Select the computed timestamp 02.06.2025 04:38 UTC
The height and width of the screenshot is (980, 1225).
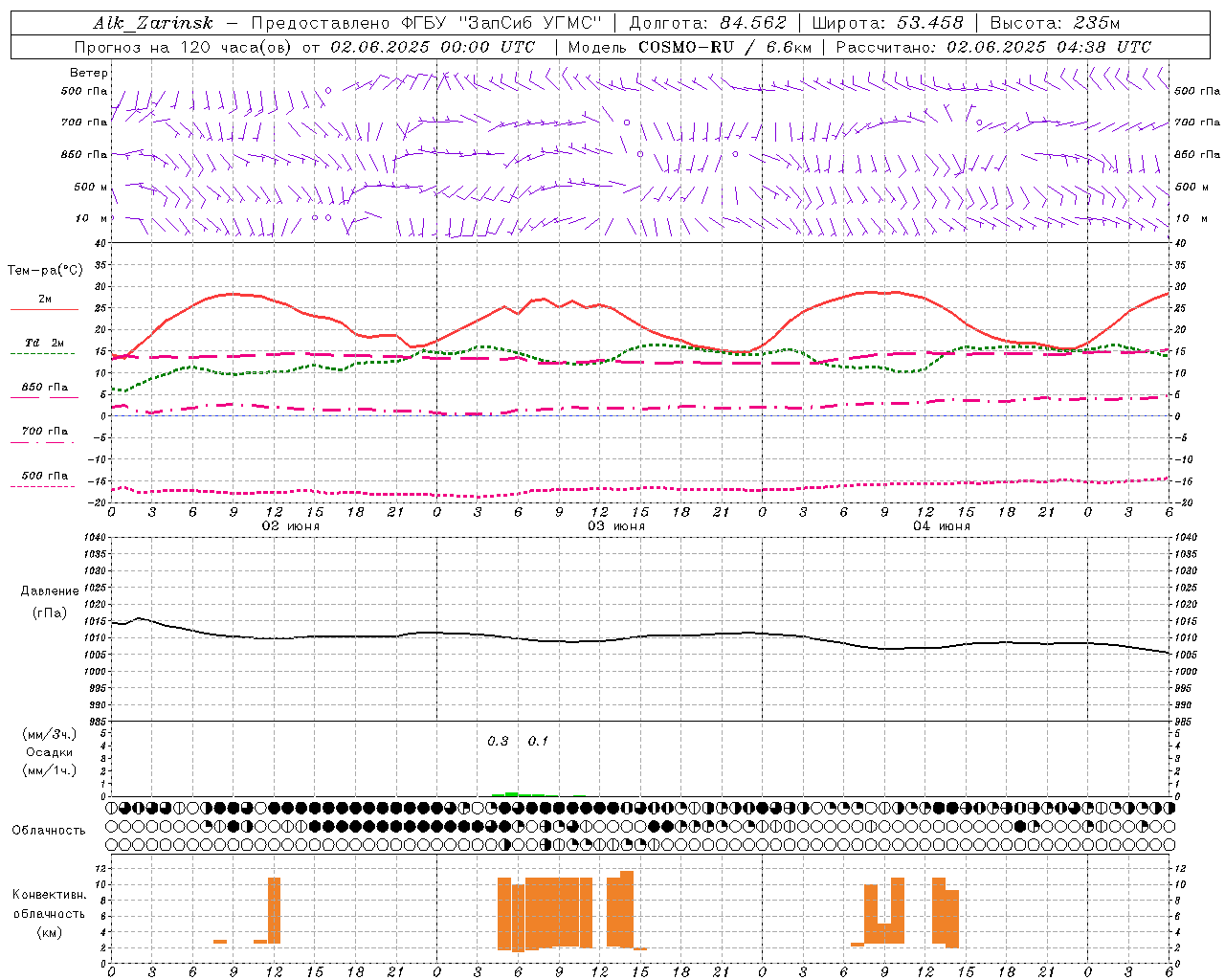(x=1049, y=47)
